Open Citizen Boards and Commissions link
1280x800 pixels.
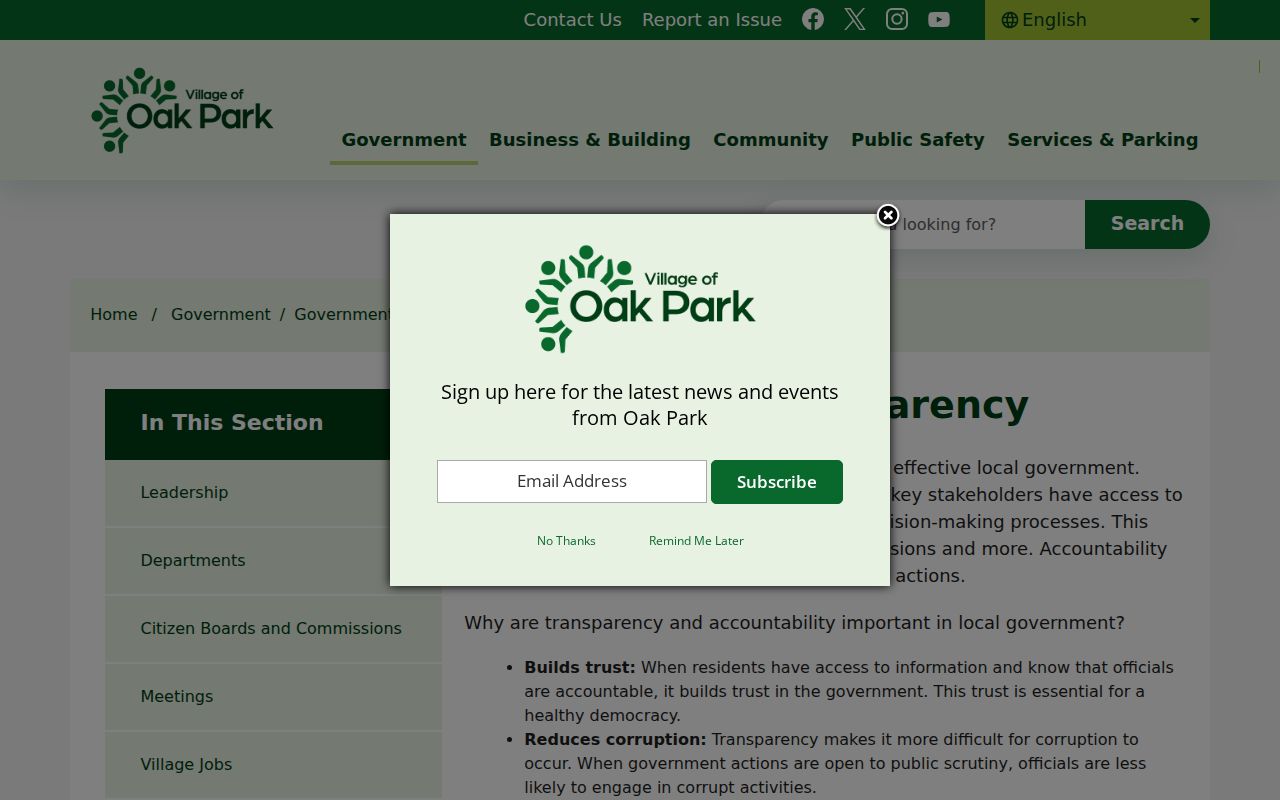(273, 629)
